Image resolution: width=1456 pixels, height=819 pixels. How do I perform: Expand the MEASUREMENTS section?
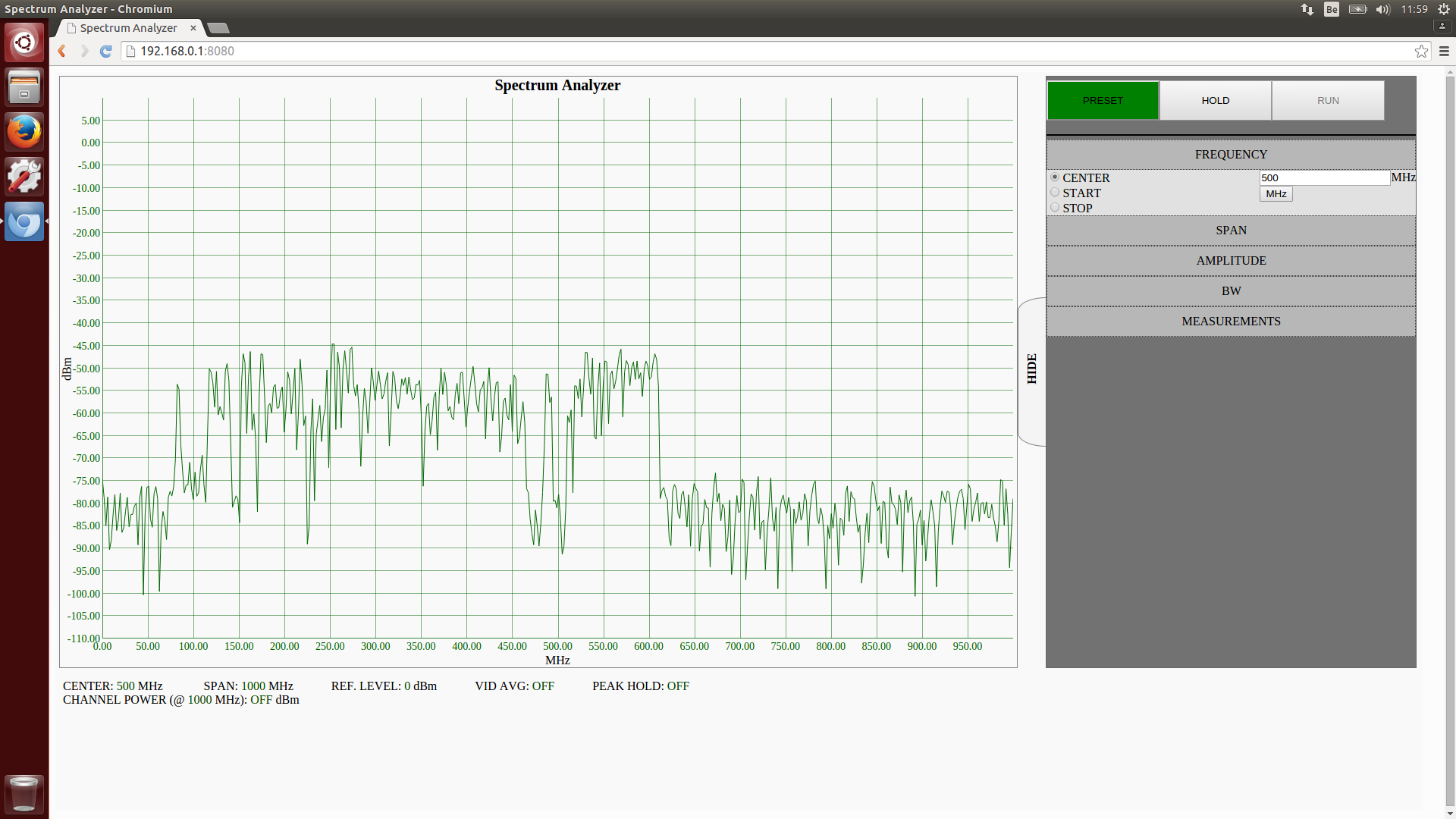(1231, 322)
